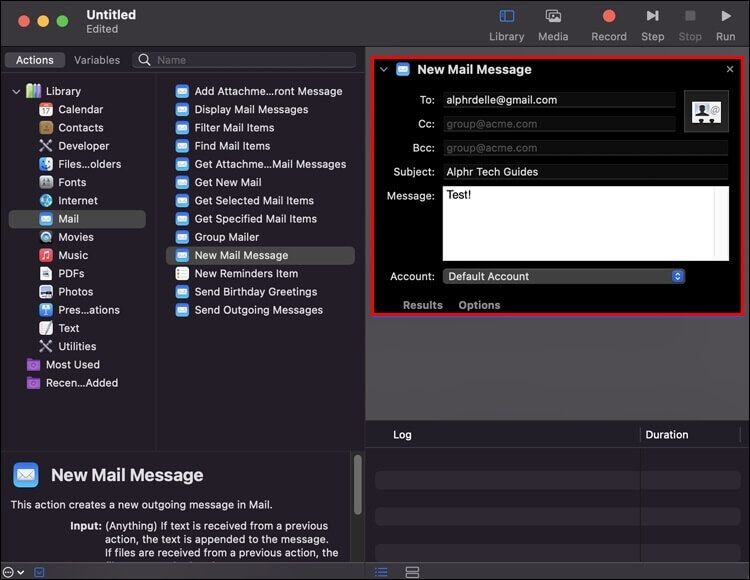The image size is (750, 580).
Task: Edit the Subject field
Action: tap(585, 172)
